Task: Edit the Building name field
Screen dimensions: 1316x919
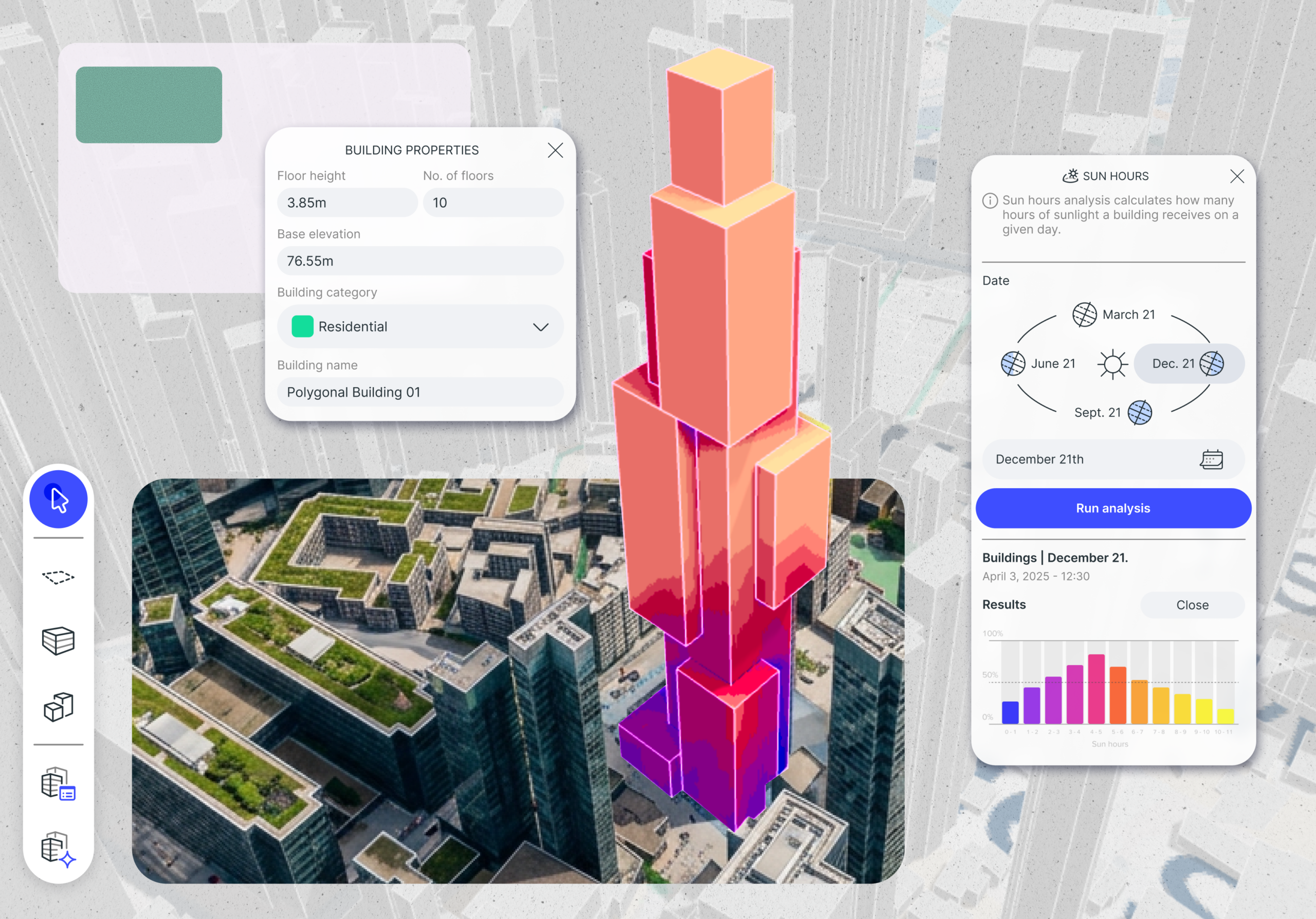Action: [420, 393]
